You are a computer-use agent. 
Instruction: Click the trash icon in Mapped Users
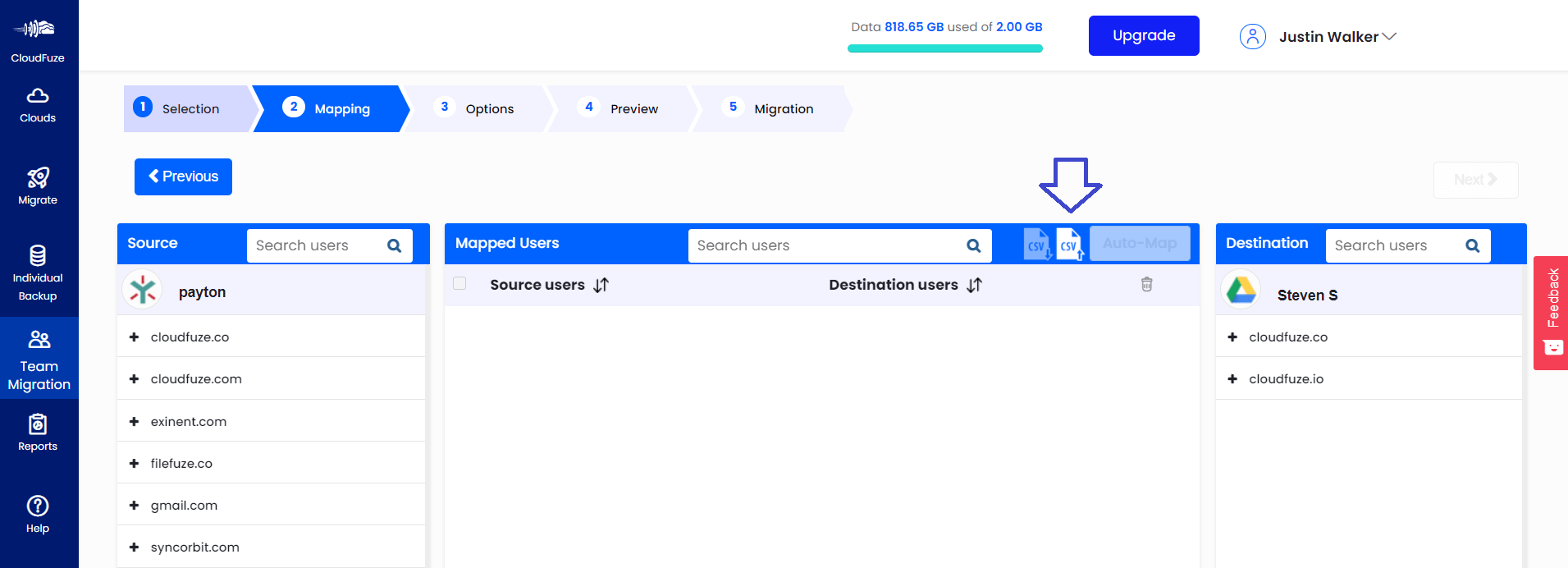[1146, 284]
